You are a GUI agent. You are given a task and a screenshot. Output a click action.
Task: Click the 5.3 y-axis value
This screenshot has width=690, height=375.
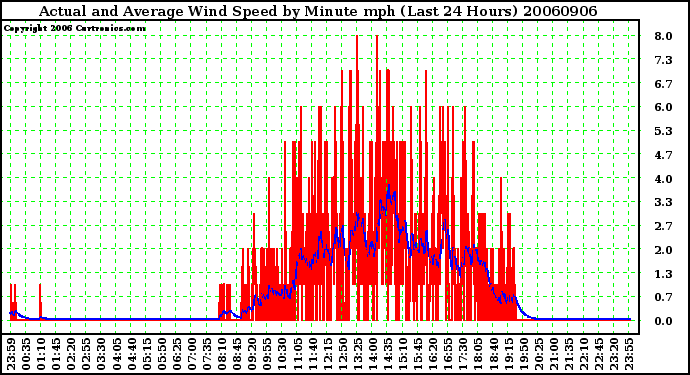pos(663,131)
